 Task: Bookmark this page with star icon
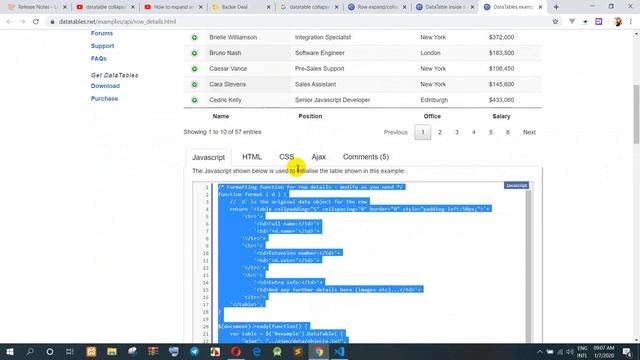555,22
